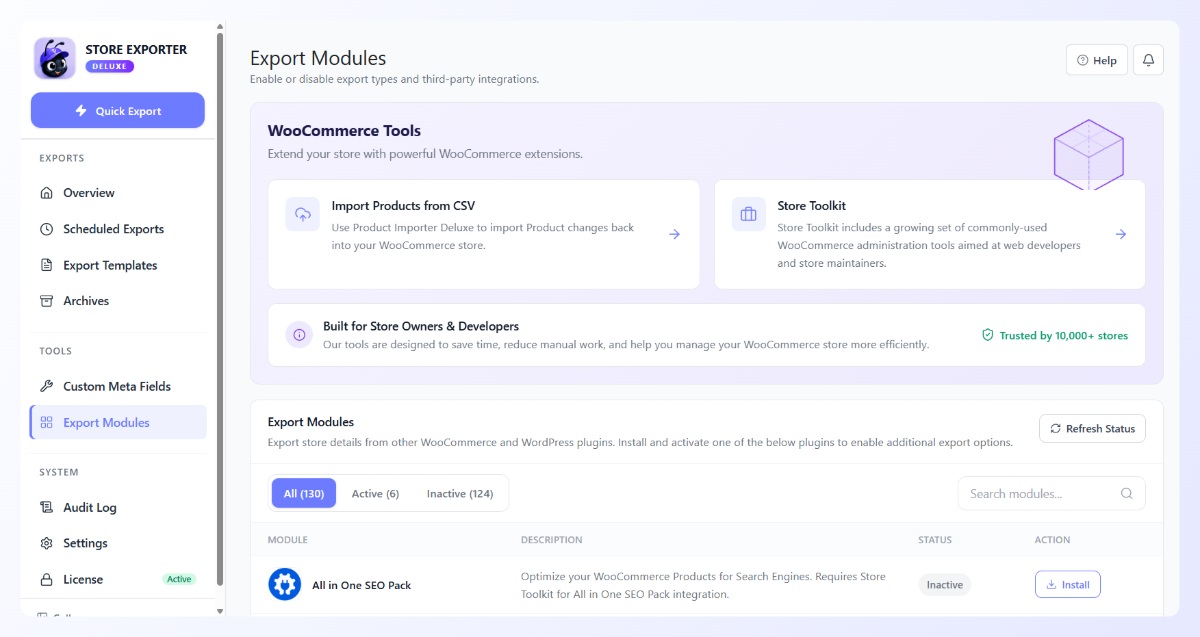Click the Export Modules grid icon

click(x=46, y=422)
